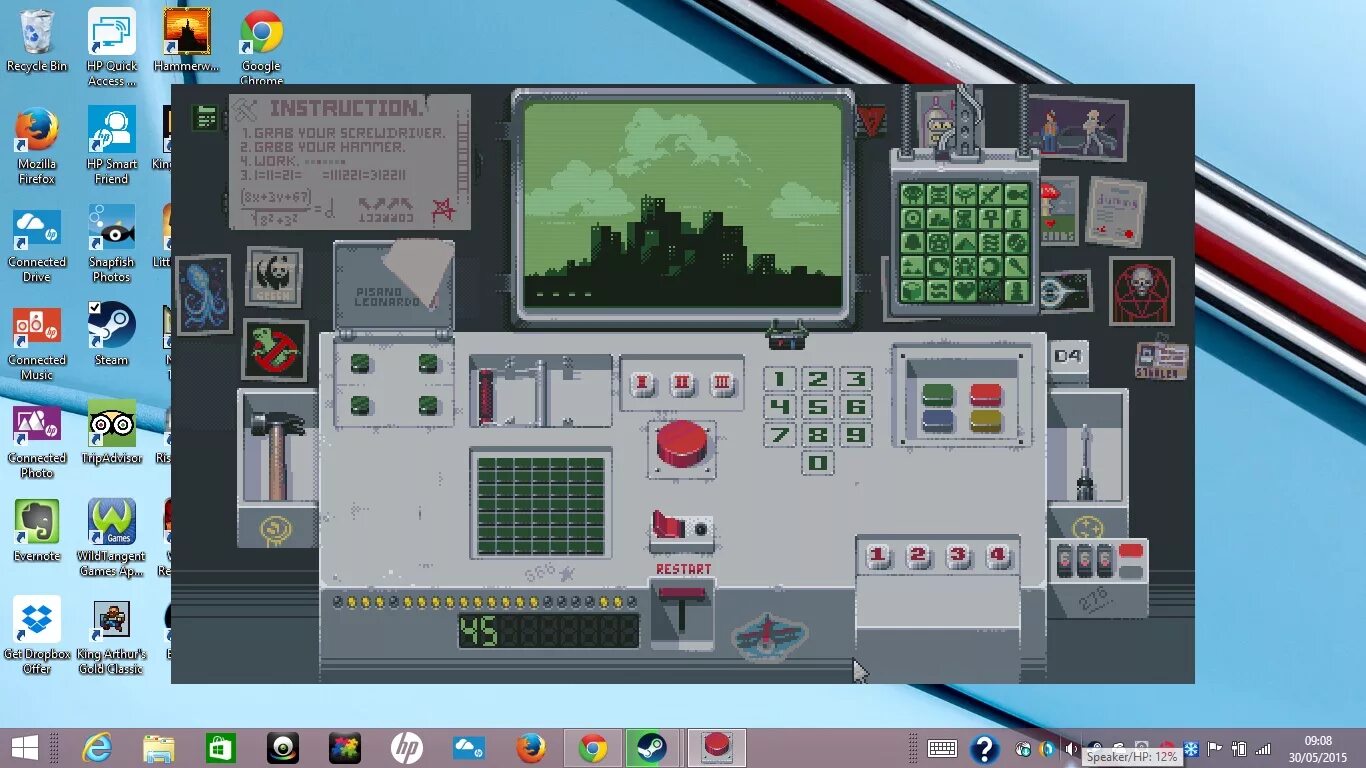Click the small red button beside dials
The height and width of the screenshot is (768, 1366).
tap(1131, 550)
